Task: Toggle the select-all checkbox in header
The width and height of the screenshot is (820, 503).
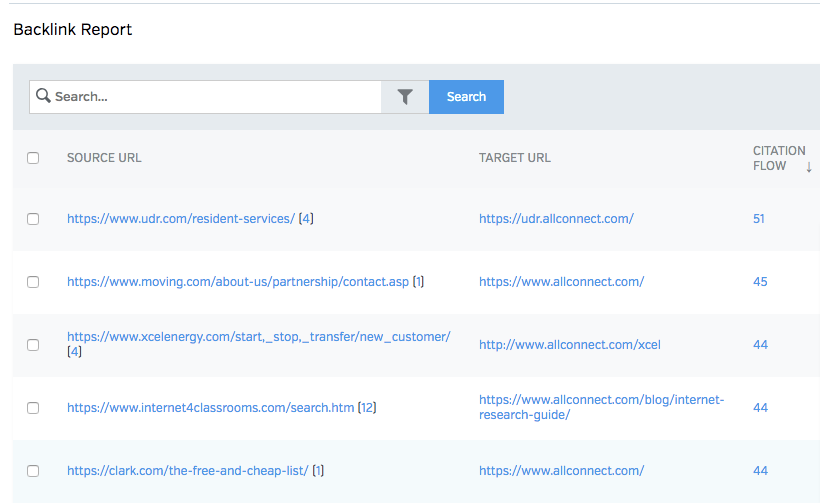Action: pyautogui.click(x=33, y=158)
